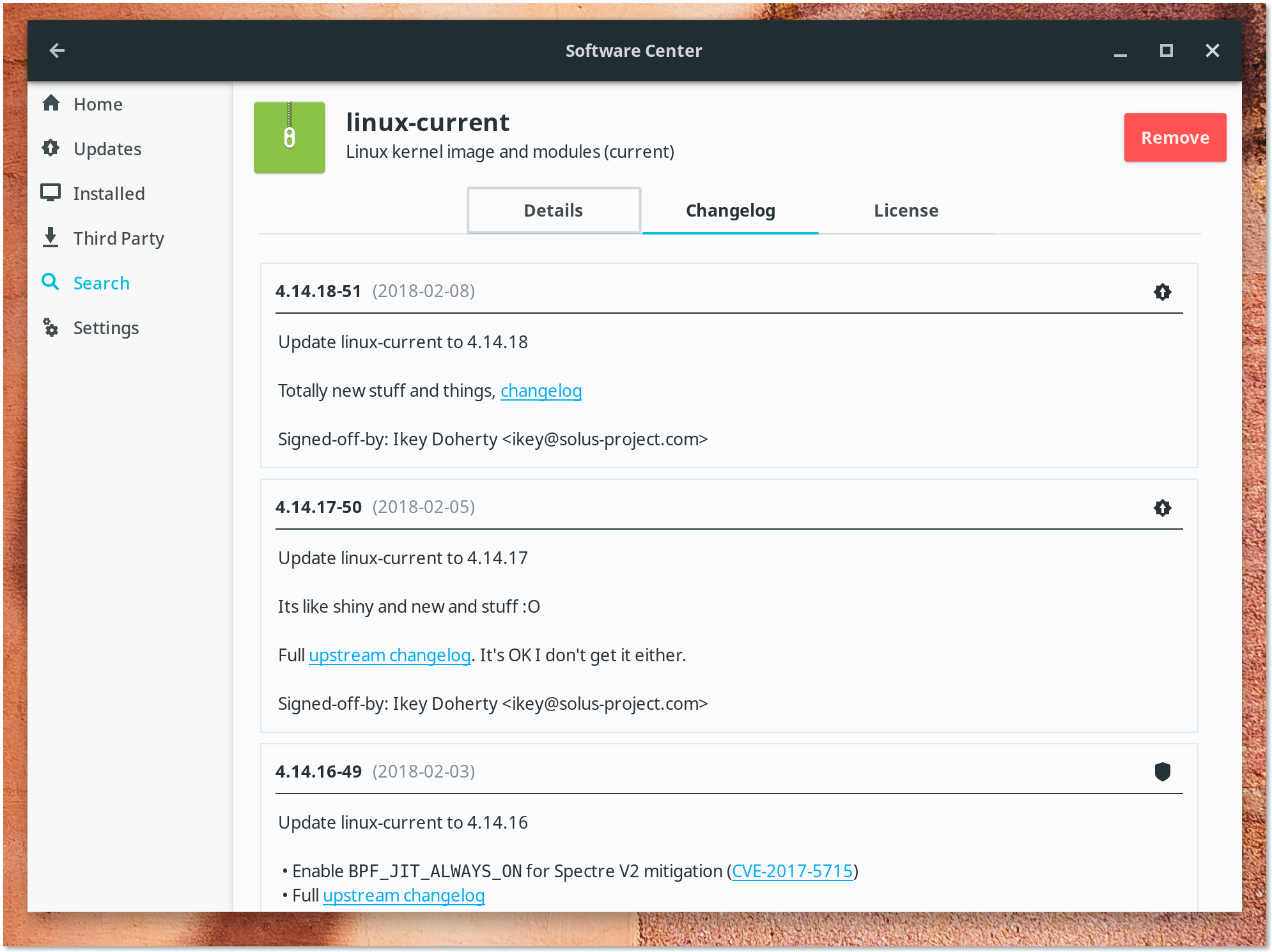Click the linux-current green package icon
This screenshot has height=952, width=1272.
point(290,137)
